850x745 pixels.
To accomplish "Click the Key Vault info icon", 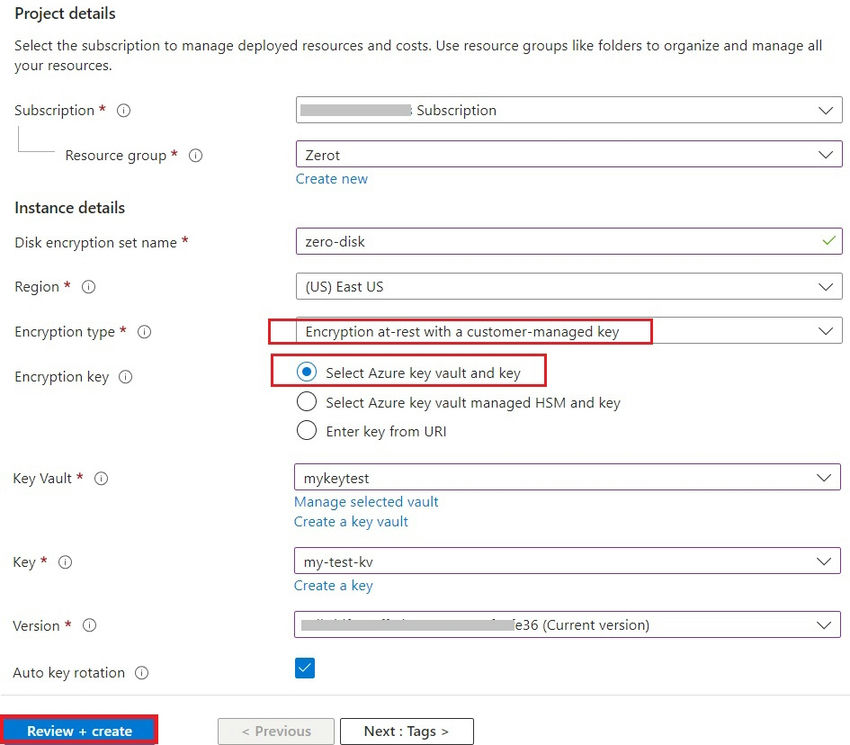I will (x=100, y=478).
